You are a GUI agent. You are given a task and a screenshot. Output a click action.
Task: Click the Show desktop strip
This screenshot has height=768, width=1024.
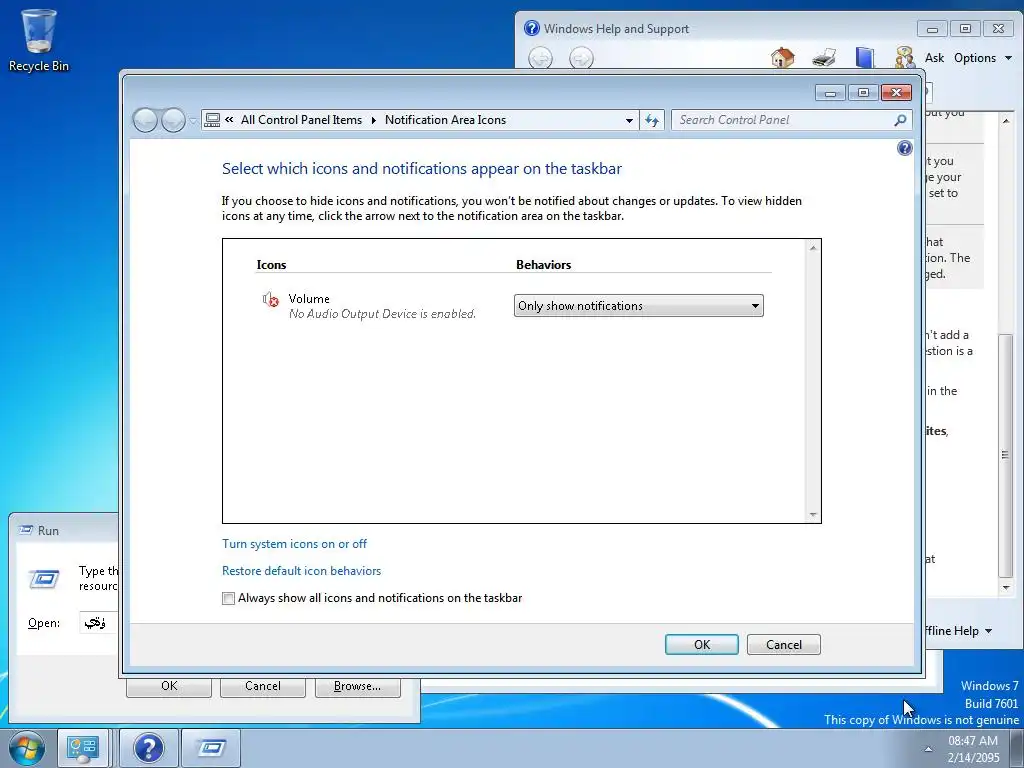coord(1017,748)
